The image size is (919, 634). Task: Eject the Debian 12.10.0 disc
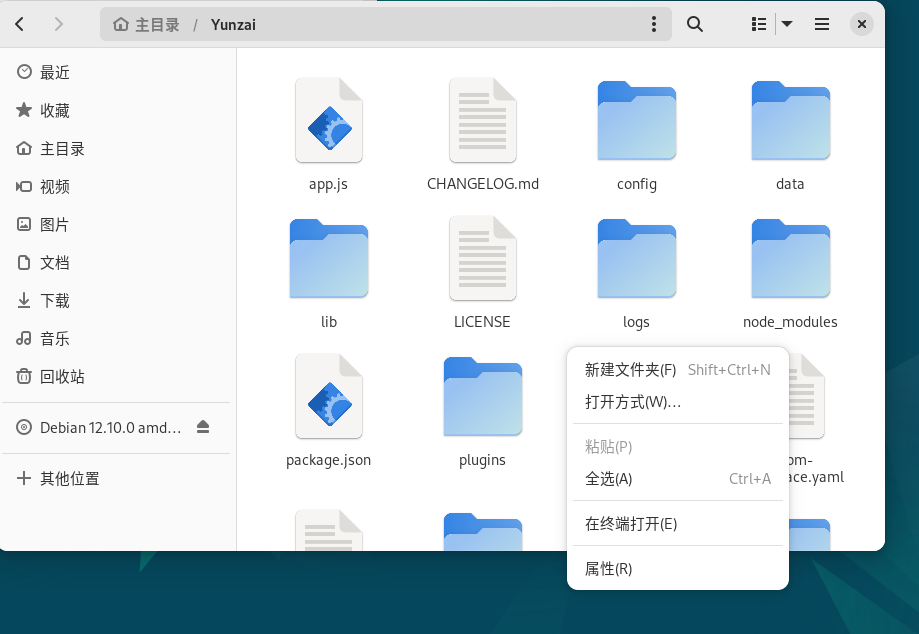[203, 427]
